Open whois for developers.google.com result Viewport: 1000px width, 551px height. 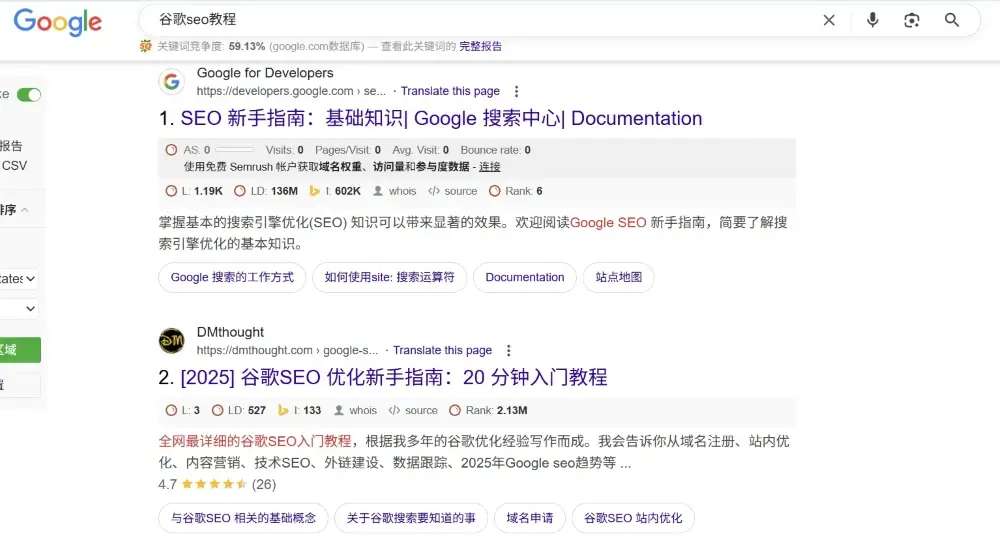click(395, 191)
